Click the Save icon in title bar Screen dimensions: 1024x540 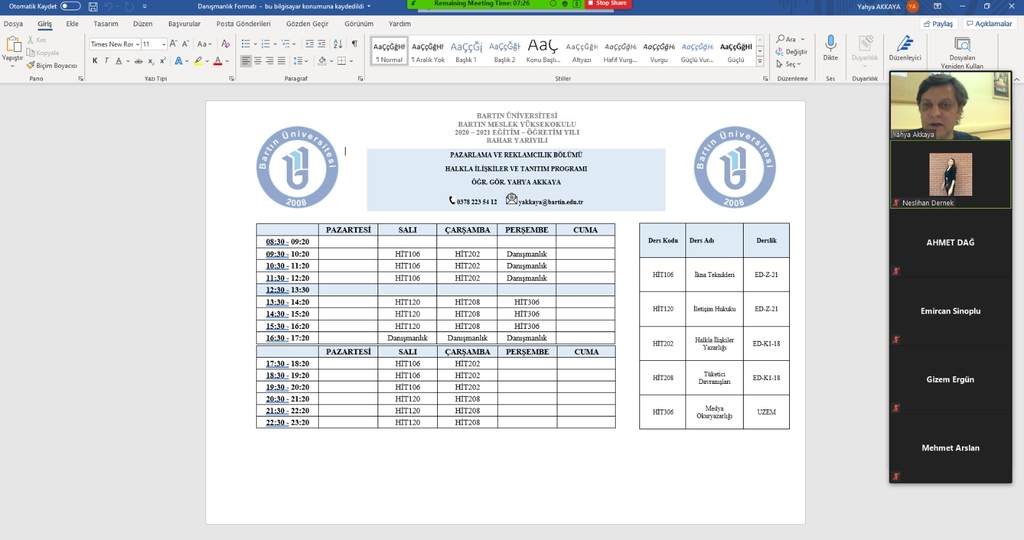(x=92, y=6)
